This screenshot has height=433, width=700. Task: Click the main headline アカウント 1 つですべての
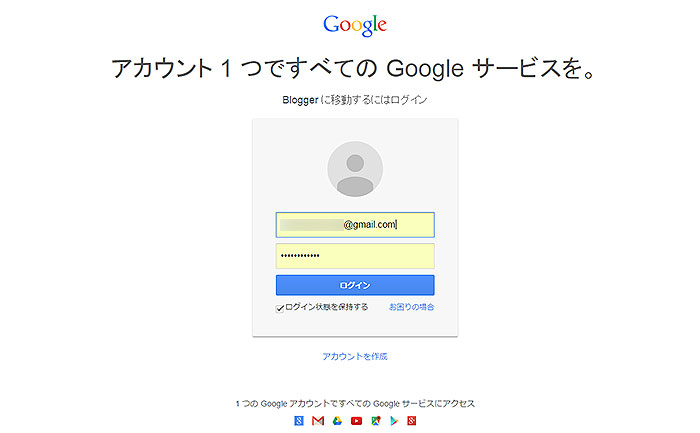point(245,69)
